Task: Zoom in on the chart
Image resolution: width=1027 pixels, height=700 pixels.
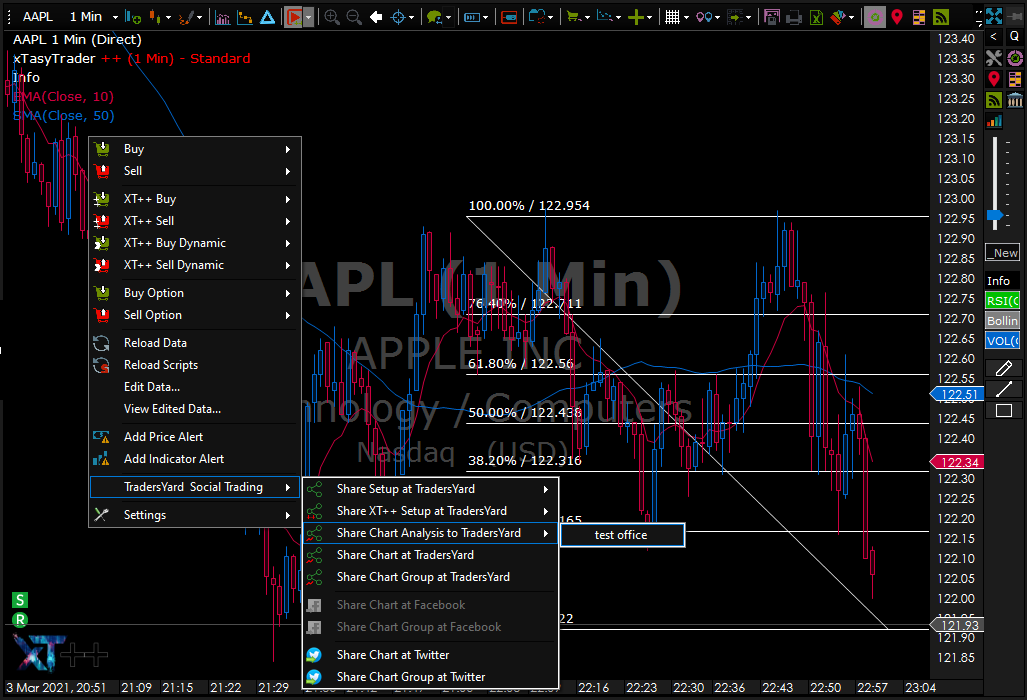Action: (332, 17)
